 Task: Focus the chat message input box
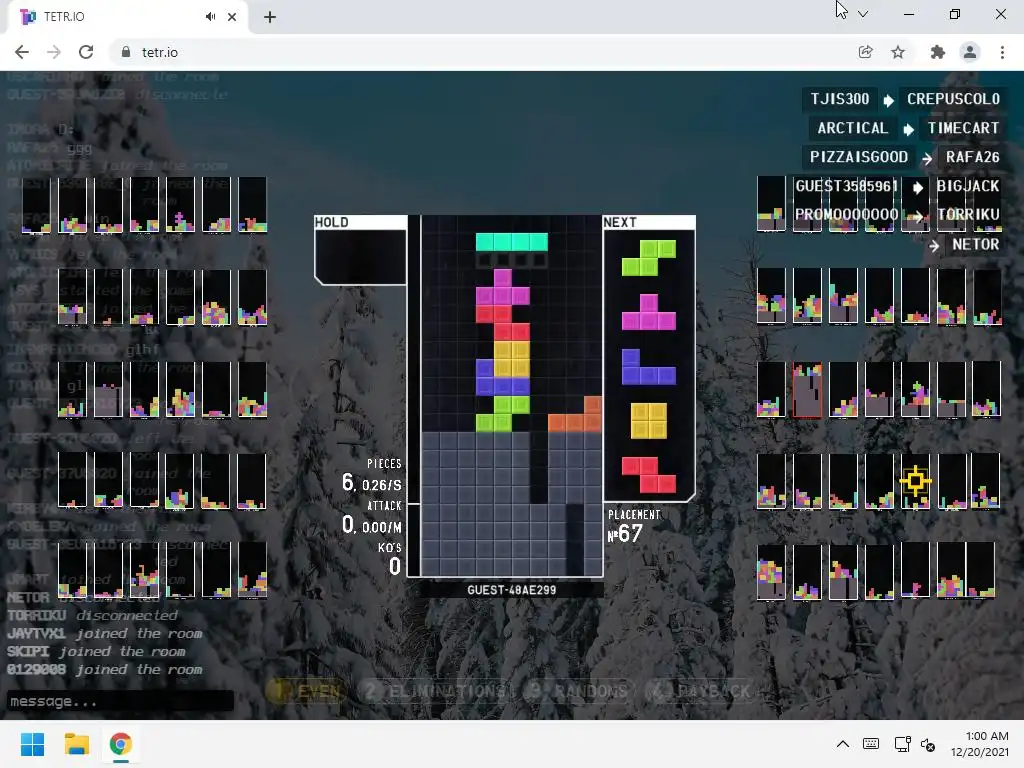tap(120, 701)
